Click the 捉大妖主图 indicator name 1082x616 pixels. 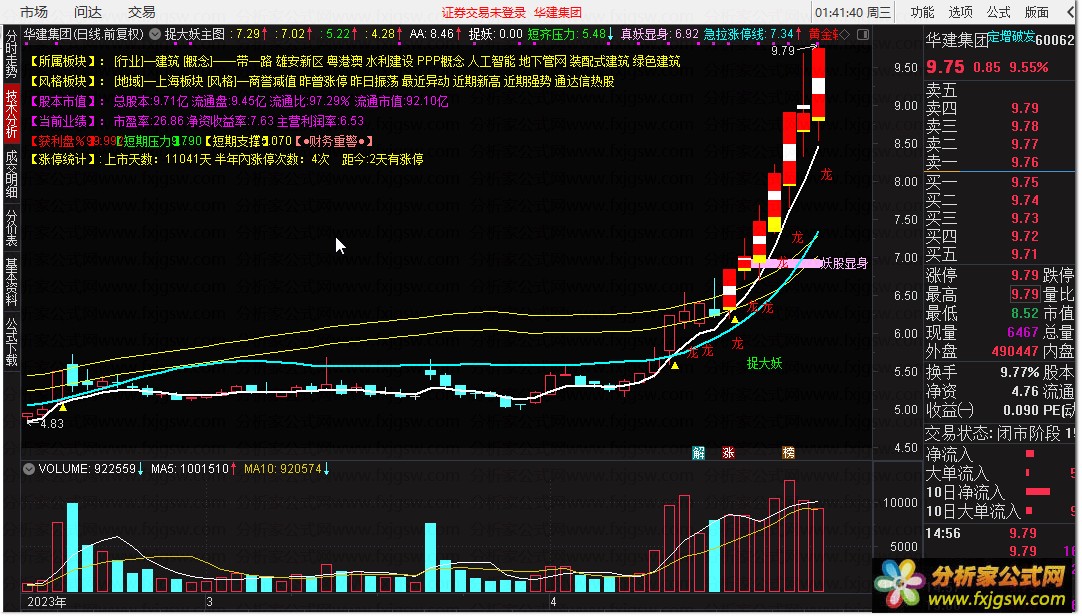195,34
